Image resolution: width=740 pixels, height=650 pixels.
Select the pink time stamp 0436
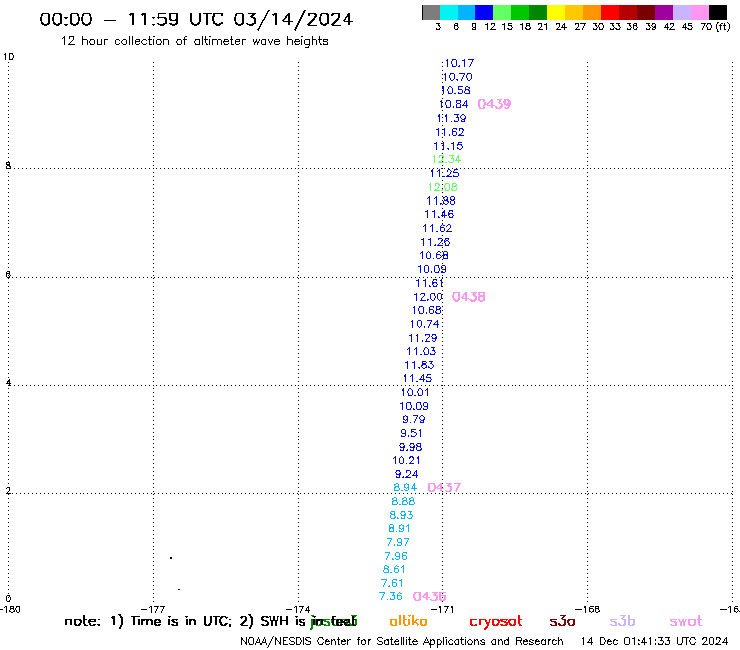pos(429,597)
